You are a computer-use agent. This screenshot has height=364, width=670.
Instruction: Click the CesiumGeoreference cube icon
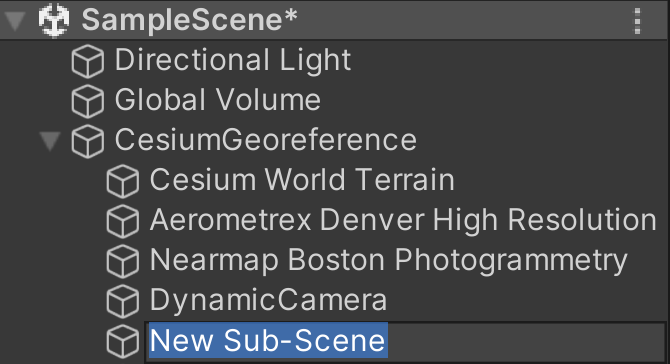(88, 141)
